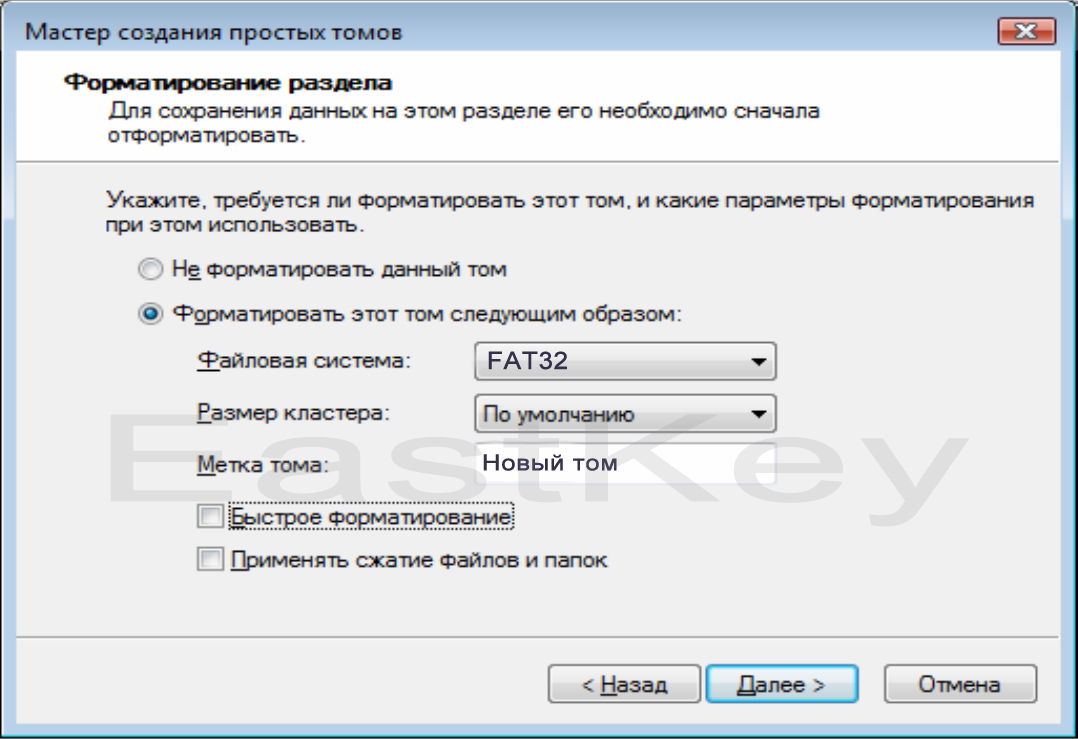
Task: Open the FAT32 file system dropdown
Action: click(x=625, y=361)
